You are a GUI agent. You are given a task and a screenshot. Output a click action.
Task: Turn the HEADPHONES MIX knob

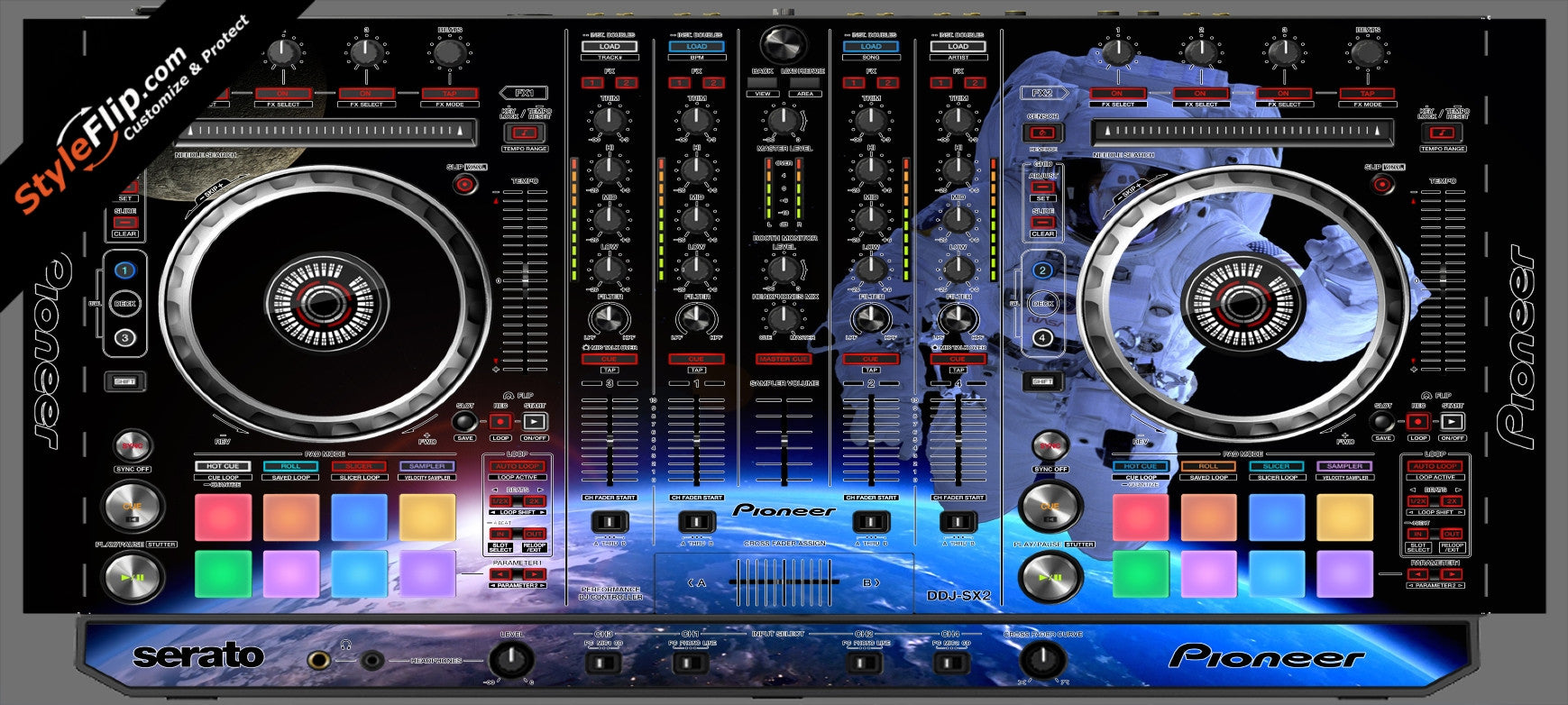783,318
